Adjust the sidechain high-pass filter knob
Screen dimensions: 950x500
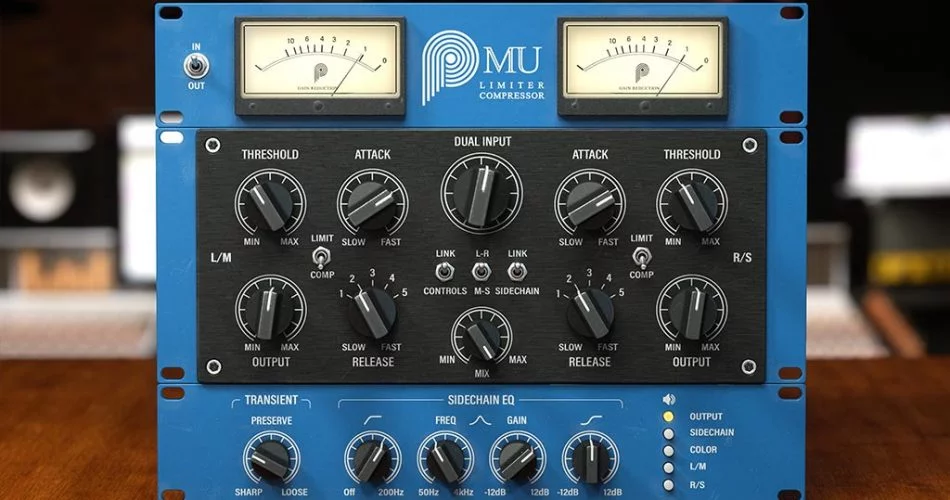pyautogui.click(x=372, y=459)
